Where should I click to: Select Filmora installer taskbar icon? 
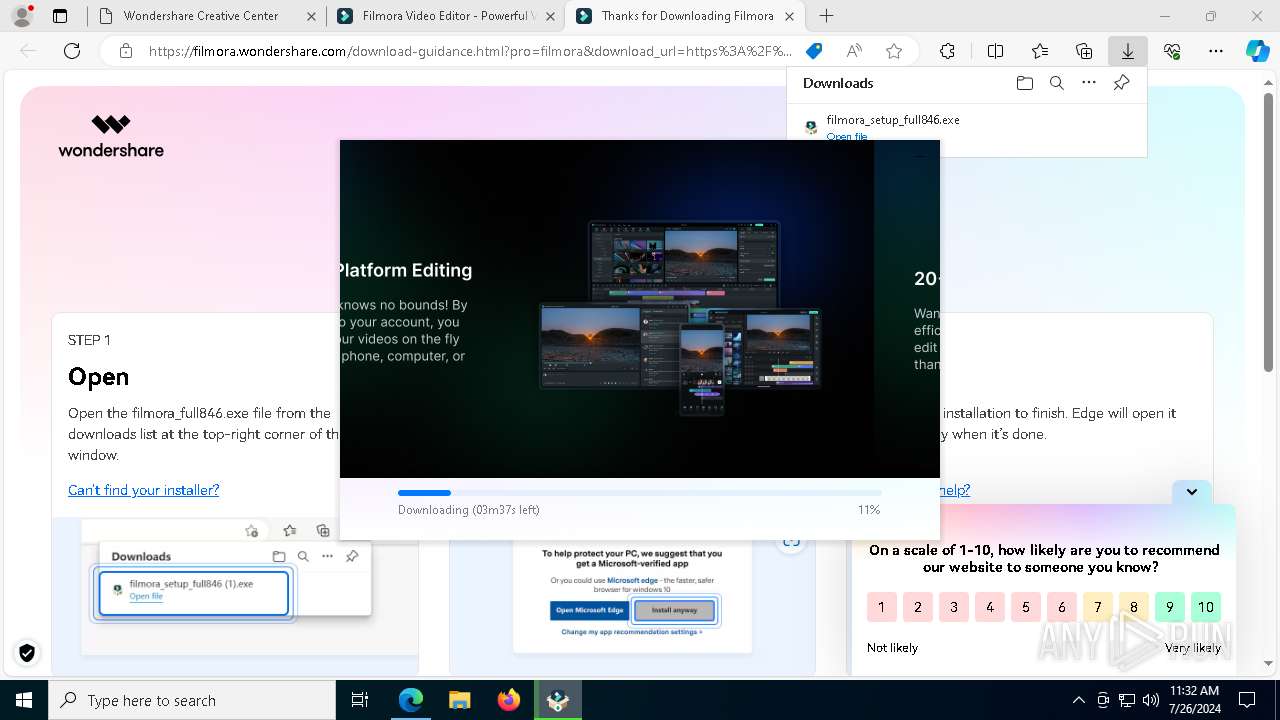click(558, 700)
